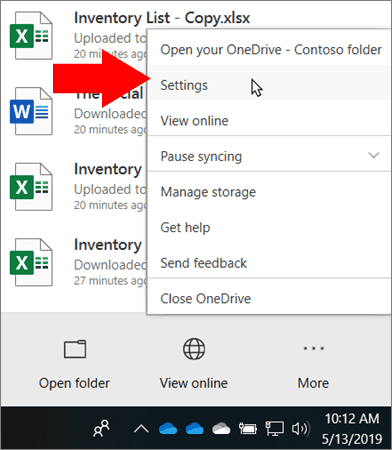Click the globe icon for View online
This screenshot has width=392, height=450.
tap(194, 349)
